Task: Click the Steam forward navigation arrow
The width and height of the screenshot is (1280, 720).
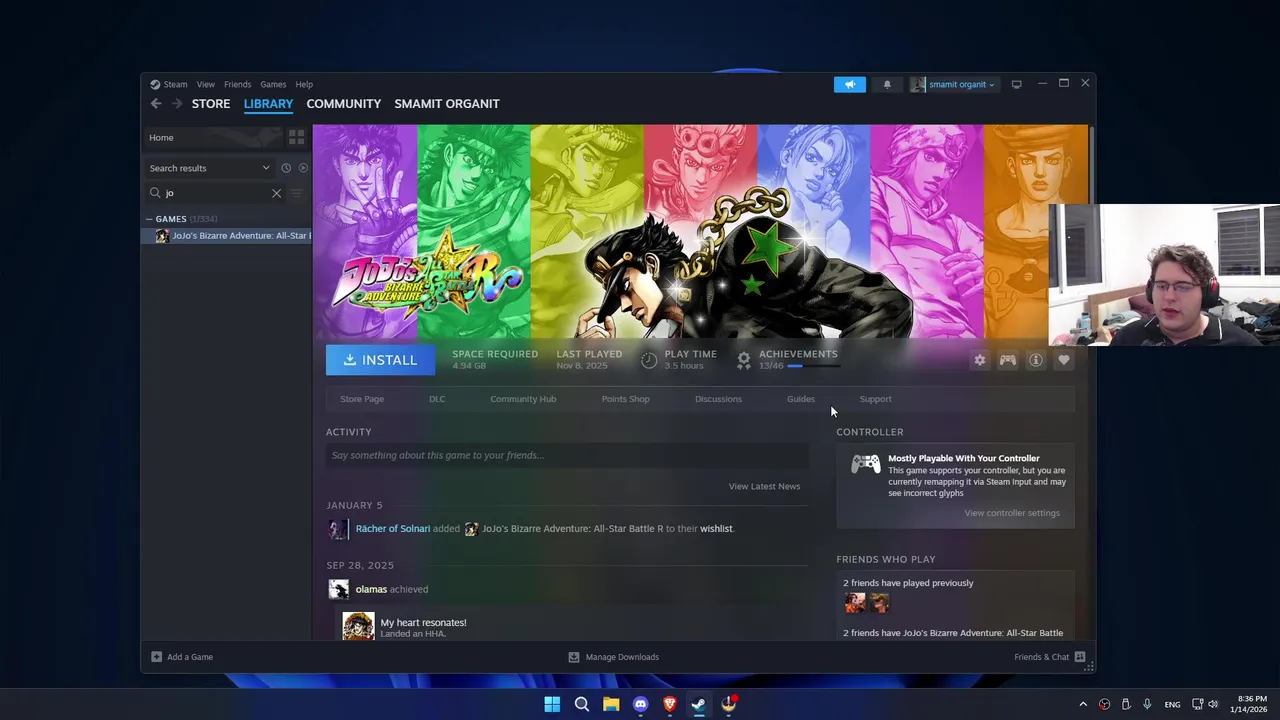Action: point(177,104)
